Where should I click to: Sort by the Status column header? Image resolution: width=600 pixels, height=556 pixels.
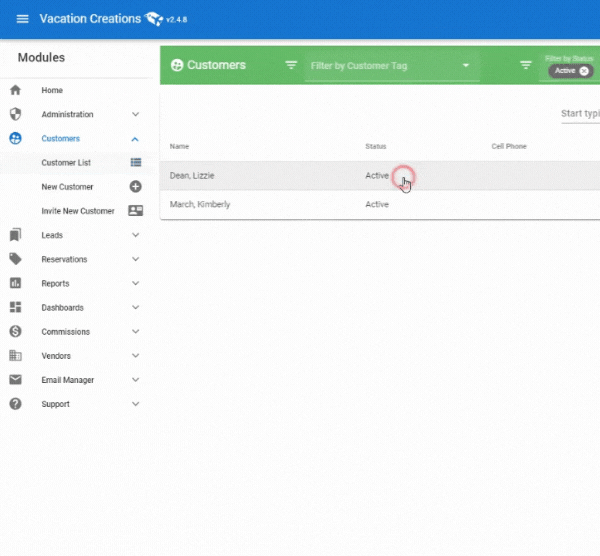click(x=376, y=146)
